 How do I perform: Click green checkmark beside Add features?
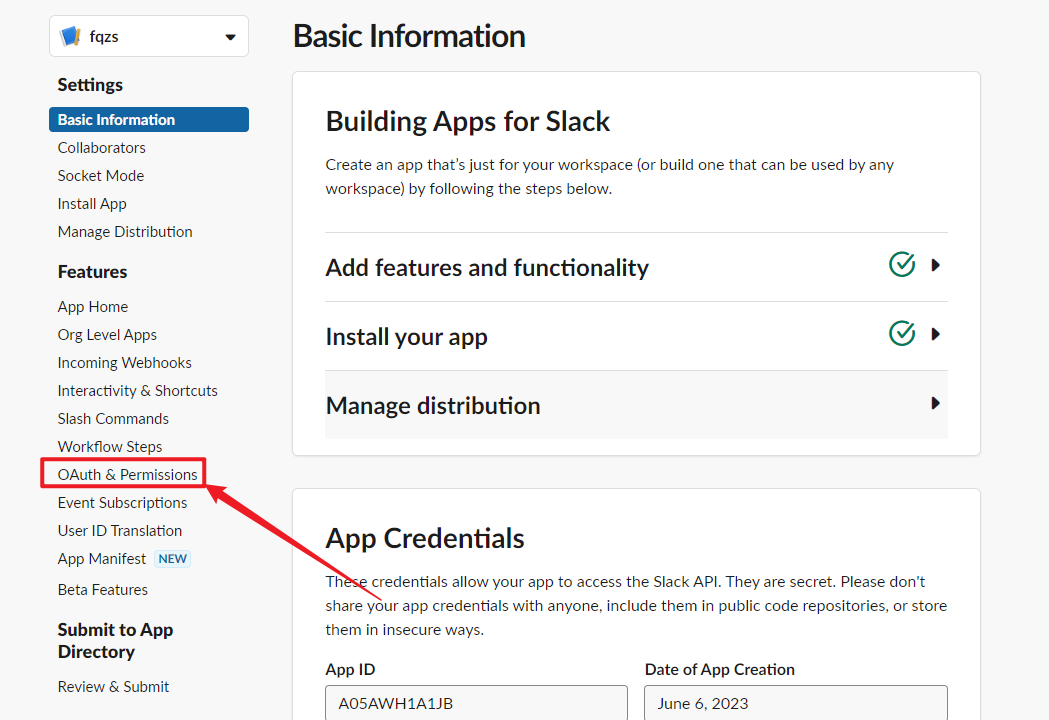tap(902, 265)
